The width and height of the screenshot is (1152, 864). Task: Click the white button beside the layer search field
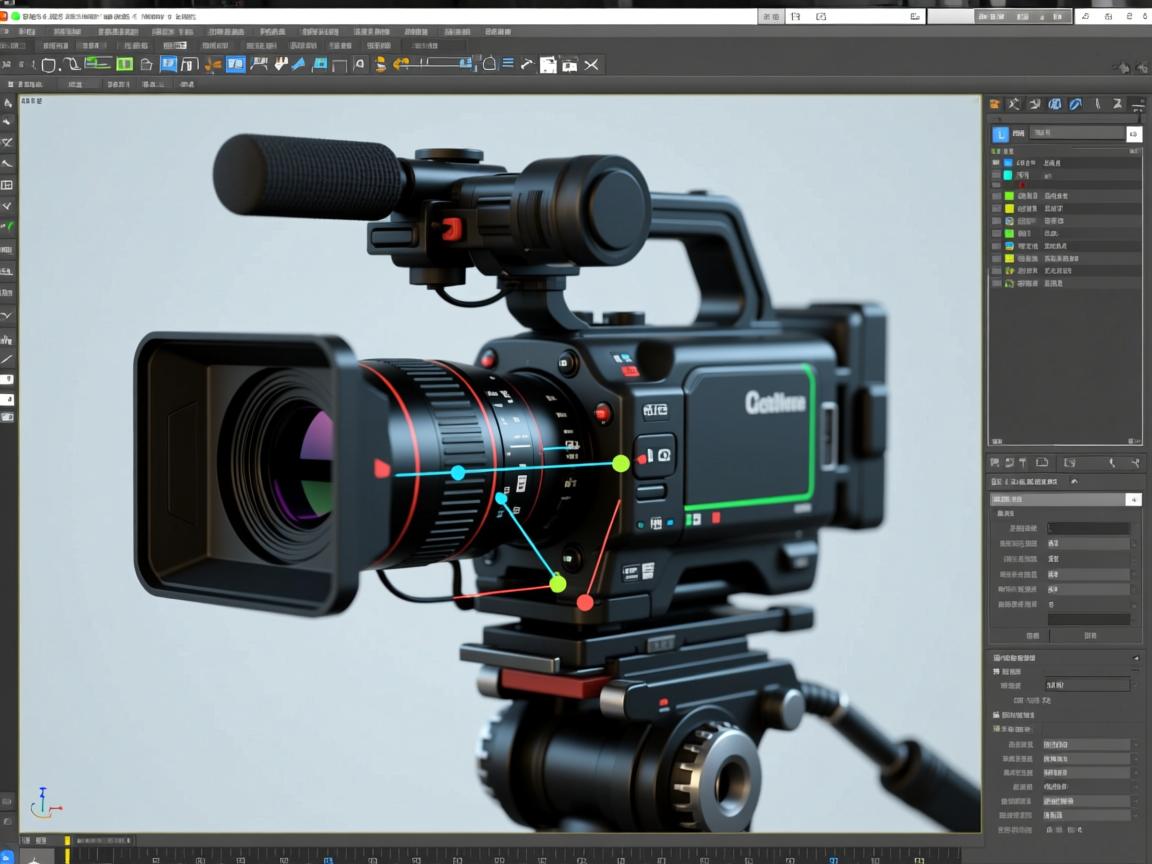coord(1133,134)
